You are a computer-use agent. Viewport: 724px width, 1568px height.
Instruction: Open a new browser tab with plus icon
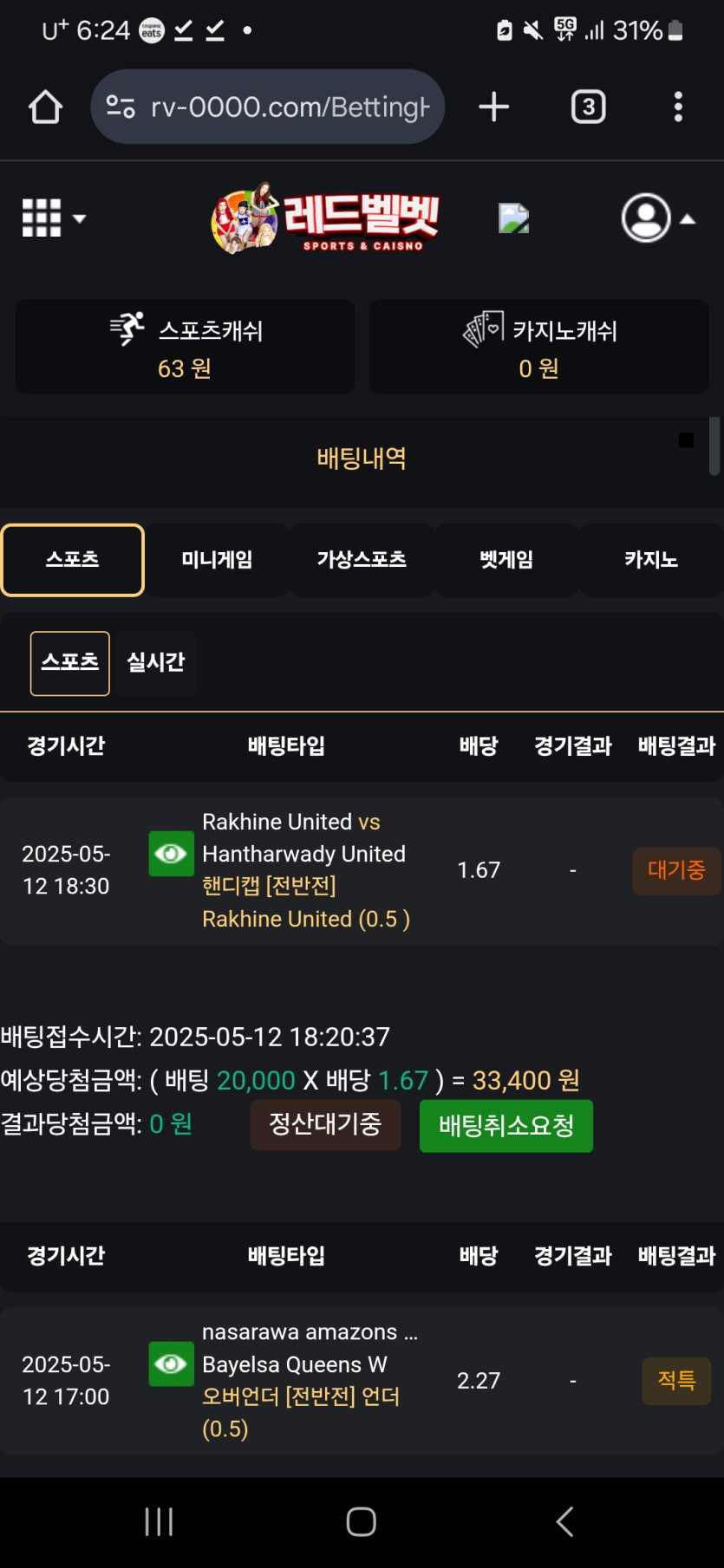tap(493, 107)
